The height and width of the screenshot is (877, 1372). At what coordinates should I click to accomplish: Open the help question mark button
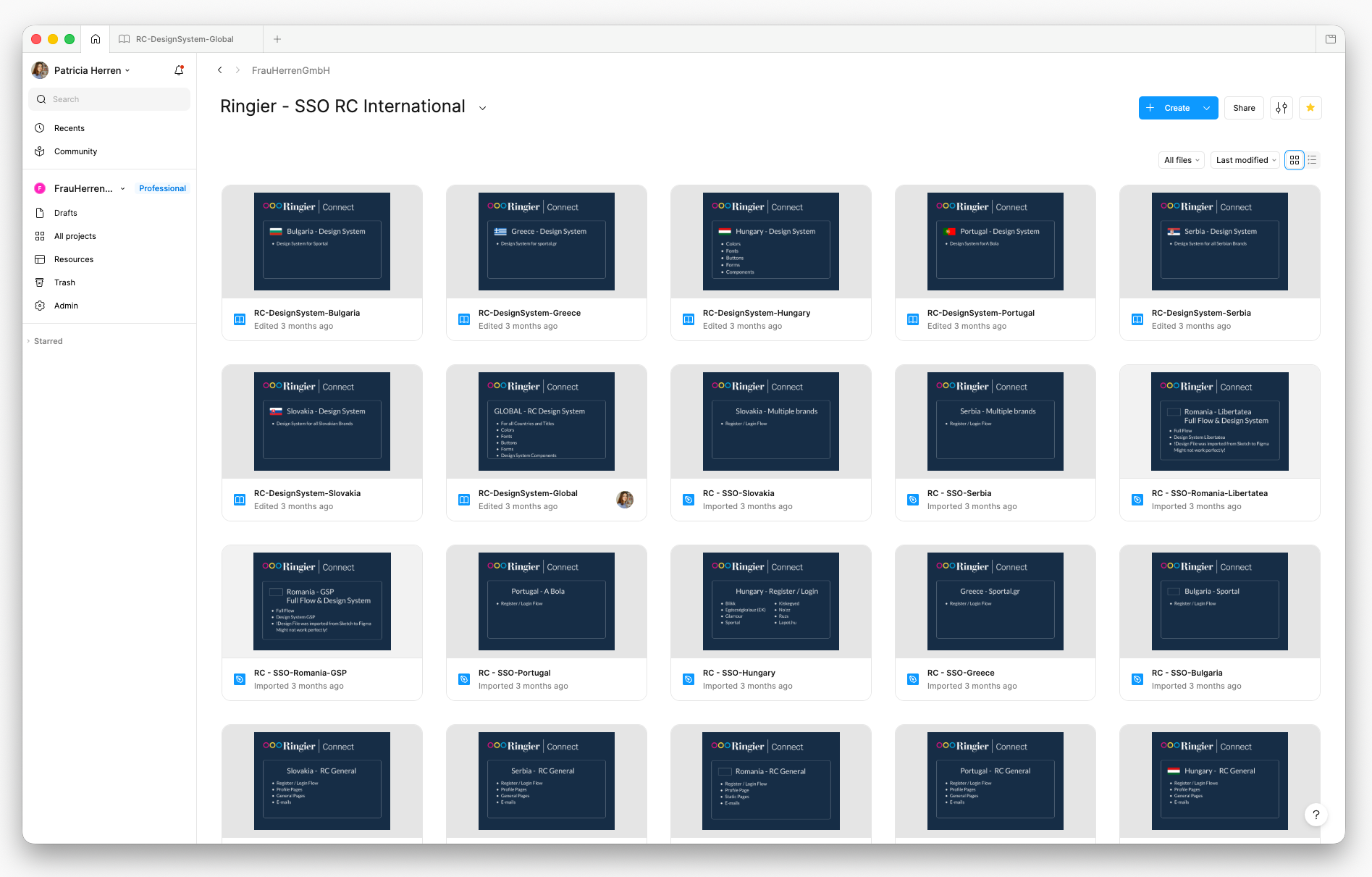(1316, 815)
